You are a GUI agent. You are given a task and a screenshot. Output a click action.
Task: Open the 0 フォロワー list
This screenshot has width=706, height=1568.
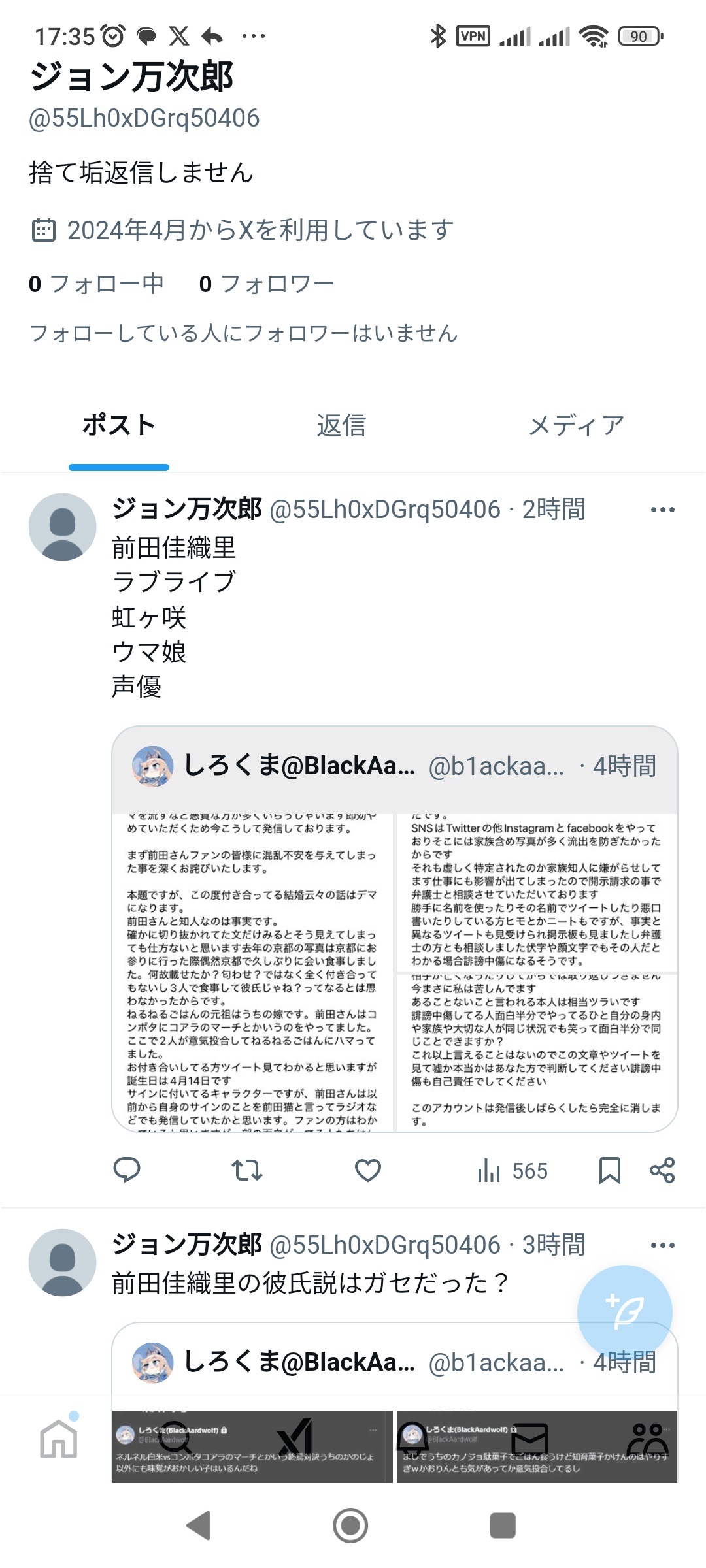tap(267, 284)
